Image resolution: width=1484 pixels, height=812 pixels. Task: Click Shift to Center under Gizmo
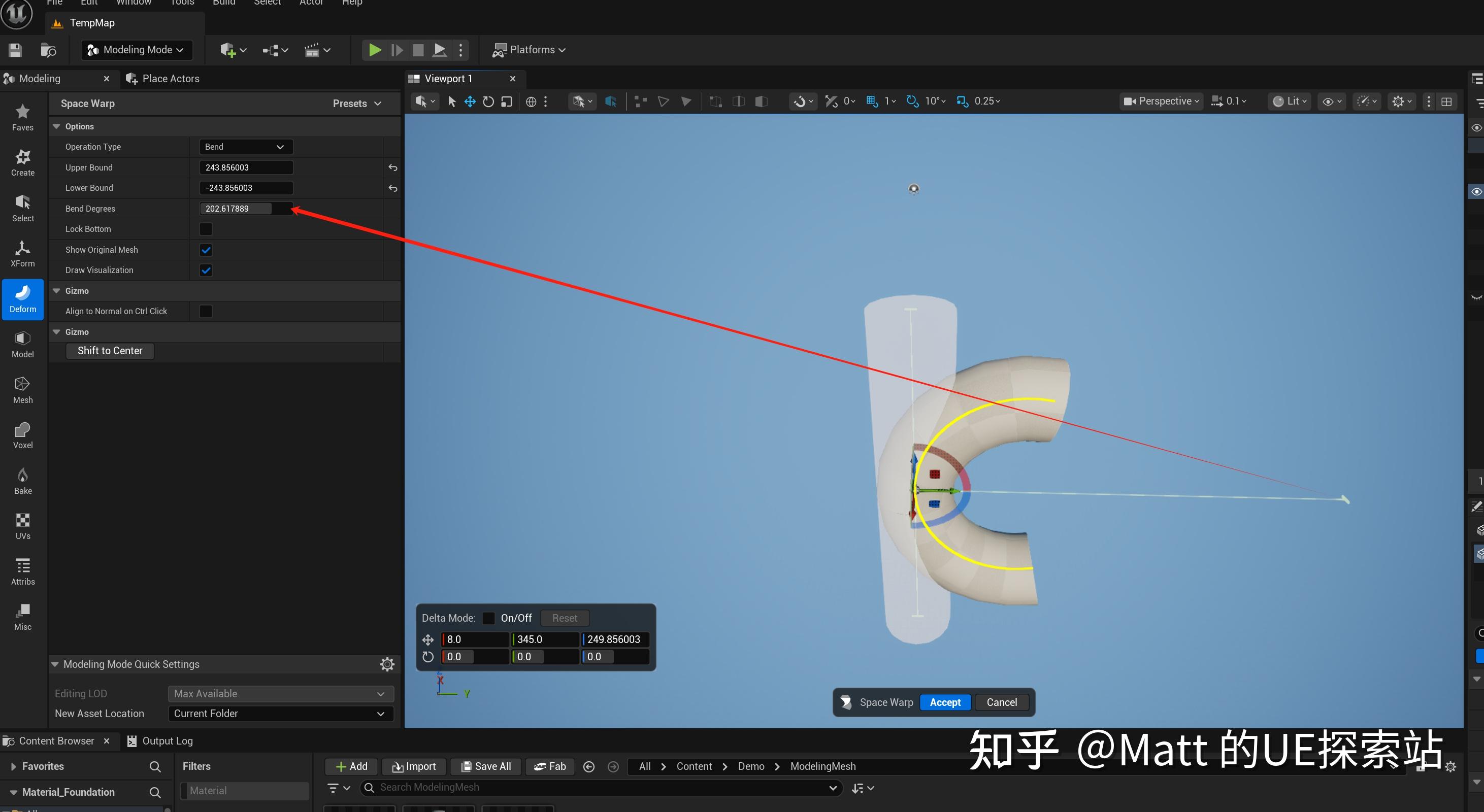coord(110,350)
